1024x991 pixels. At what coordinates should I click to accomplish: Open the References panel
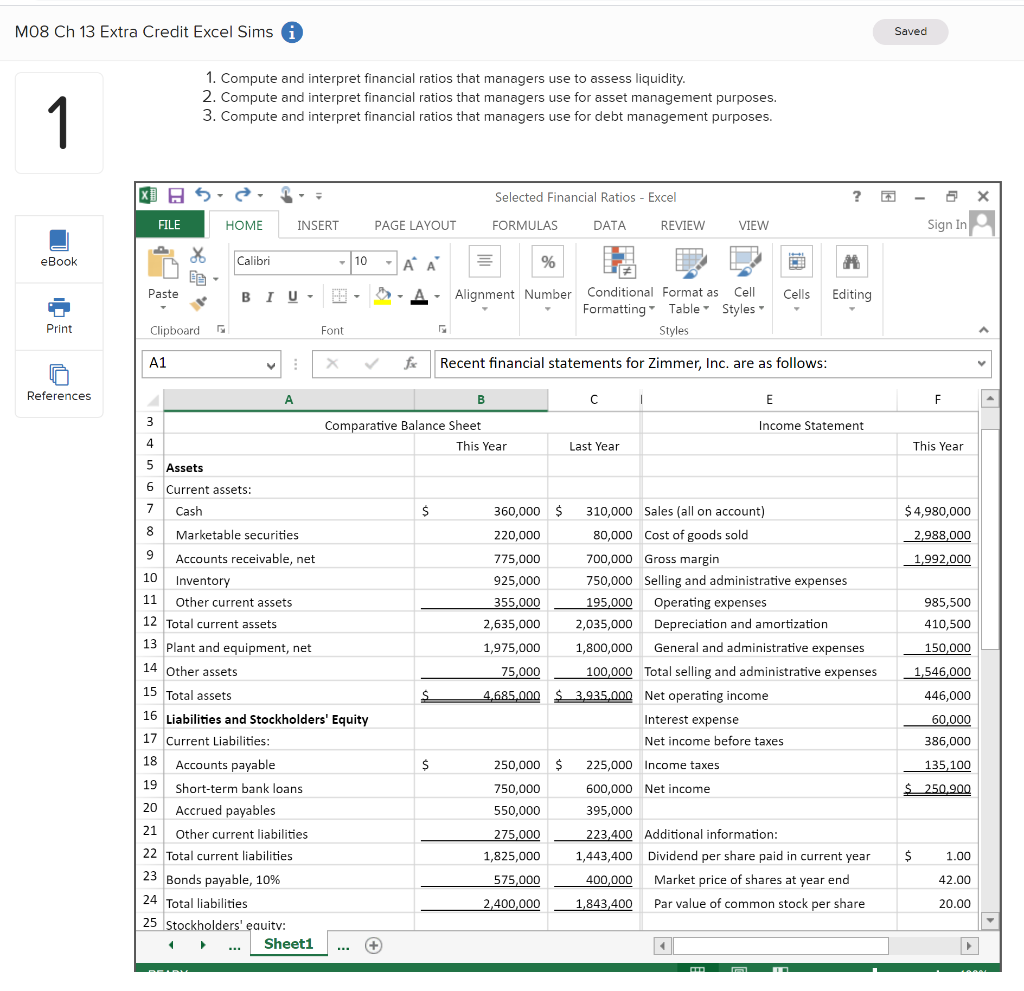pos(59,383)
